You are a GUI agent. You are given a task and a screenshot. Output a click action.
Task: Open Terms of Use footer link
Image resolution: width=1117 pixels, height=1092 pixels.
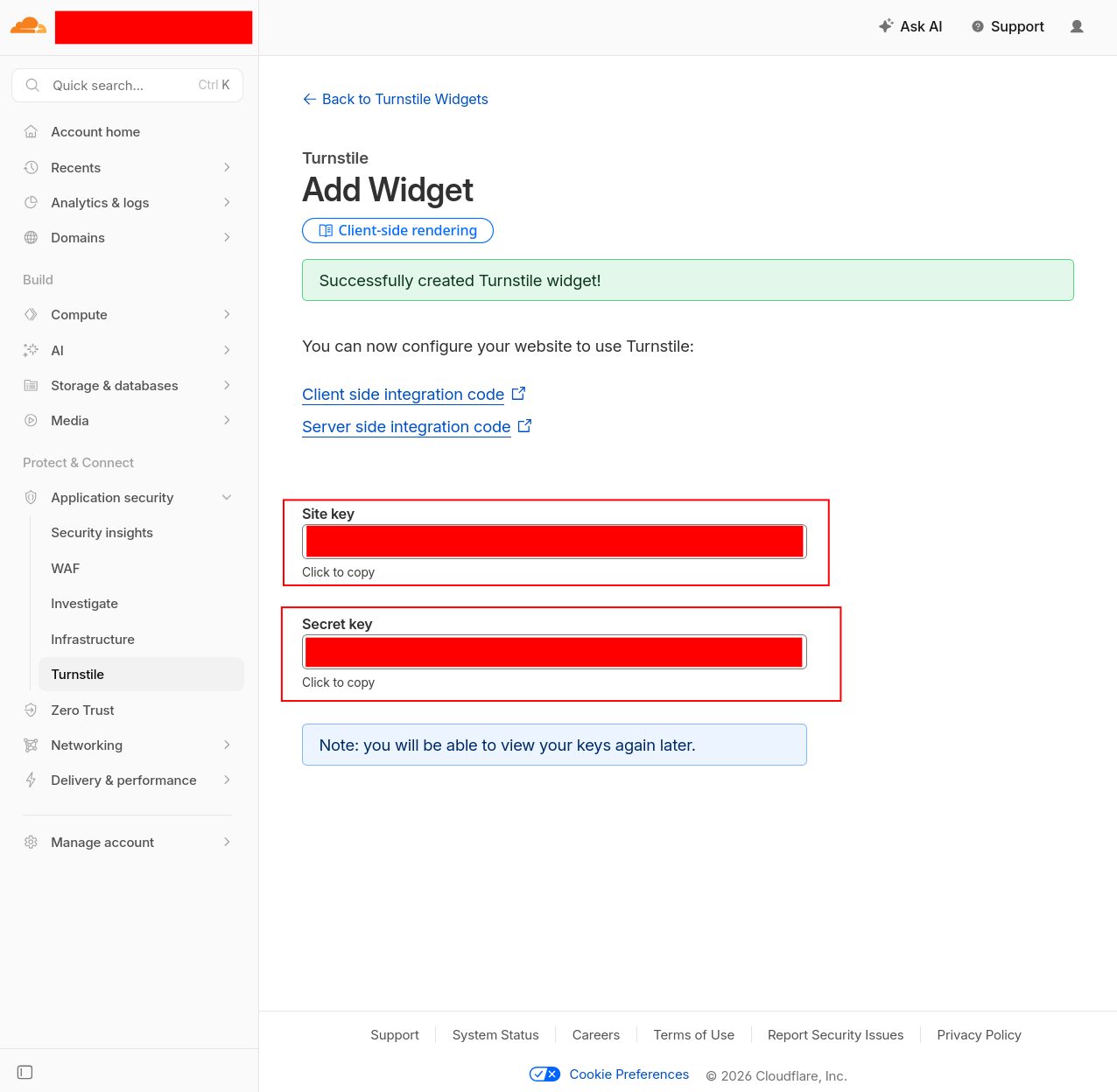point(694,1035)
